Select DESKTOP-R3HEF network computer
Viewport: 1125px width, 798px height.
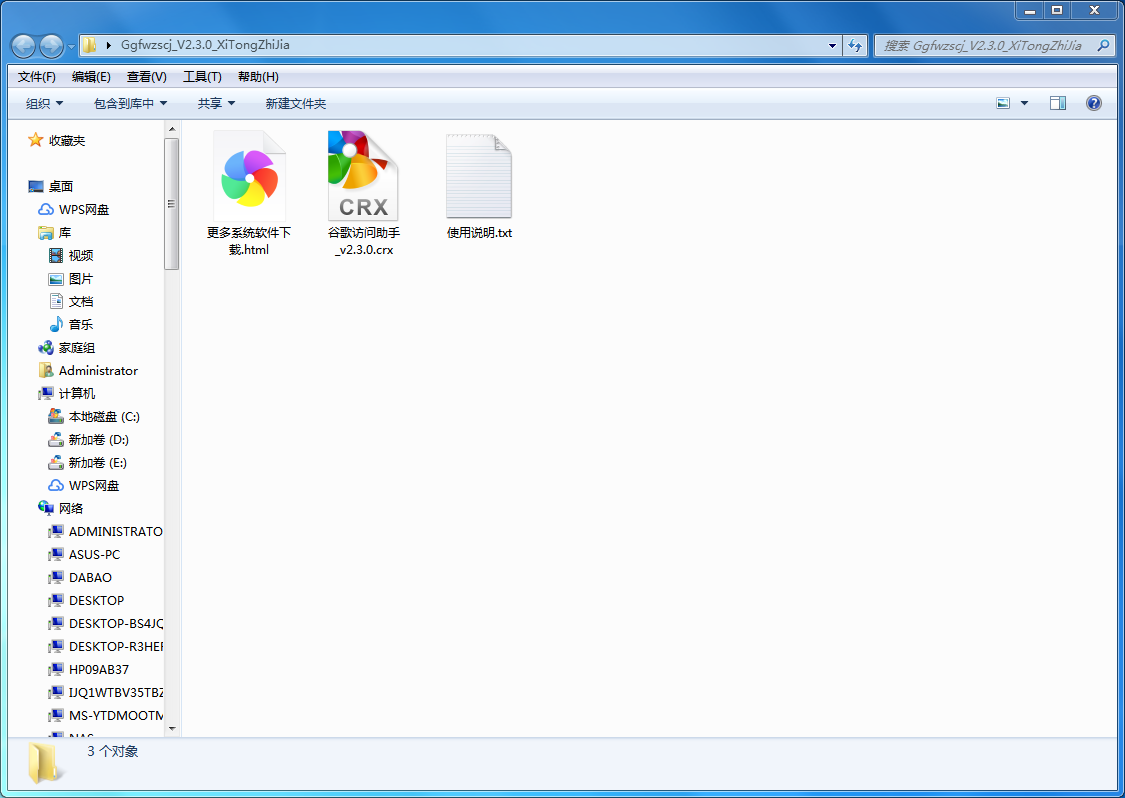pos(116,646)
